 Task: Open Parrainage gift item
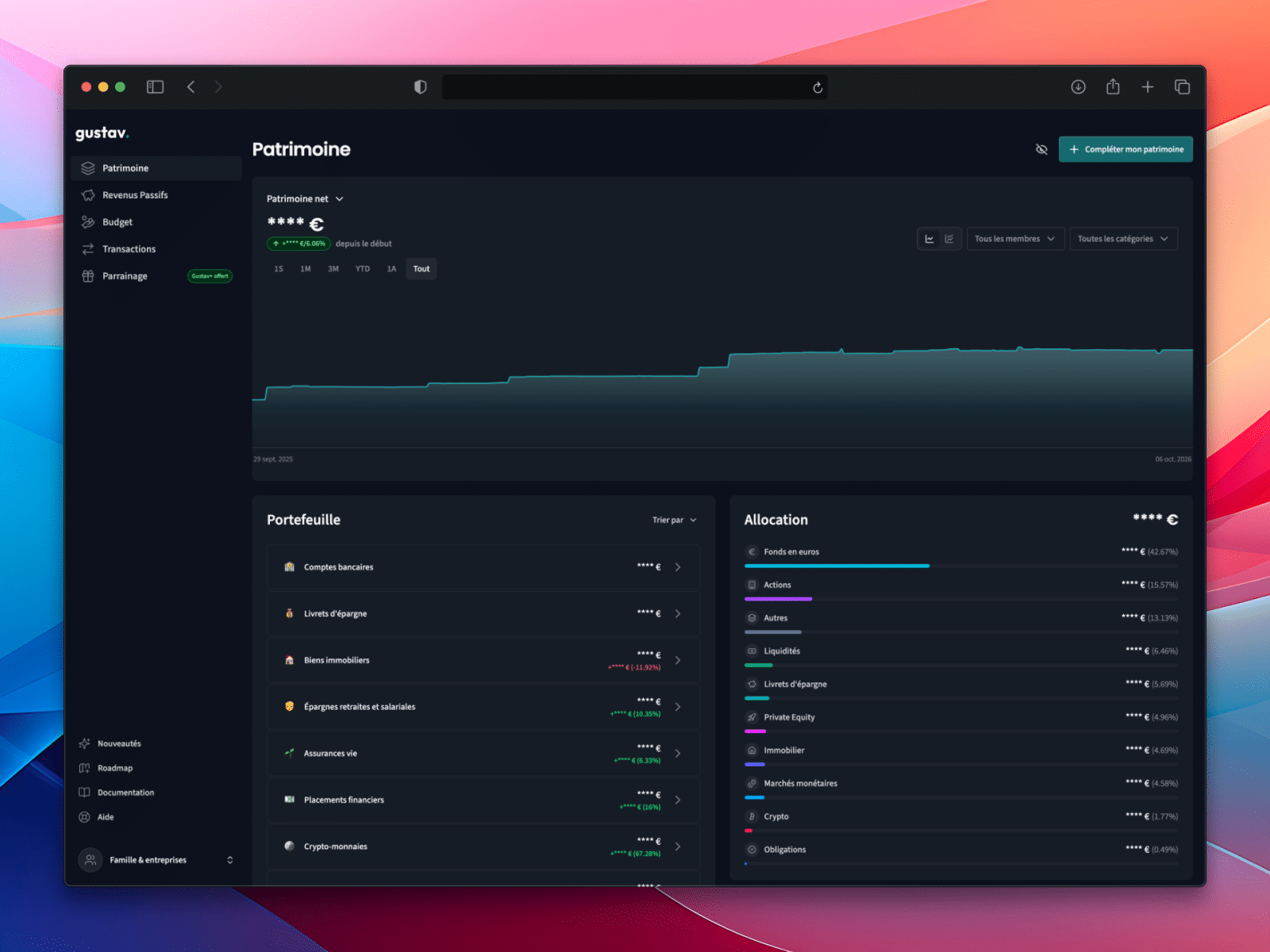(156, 276)
